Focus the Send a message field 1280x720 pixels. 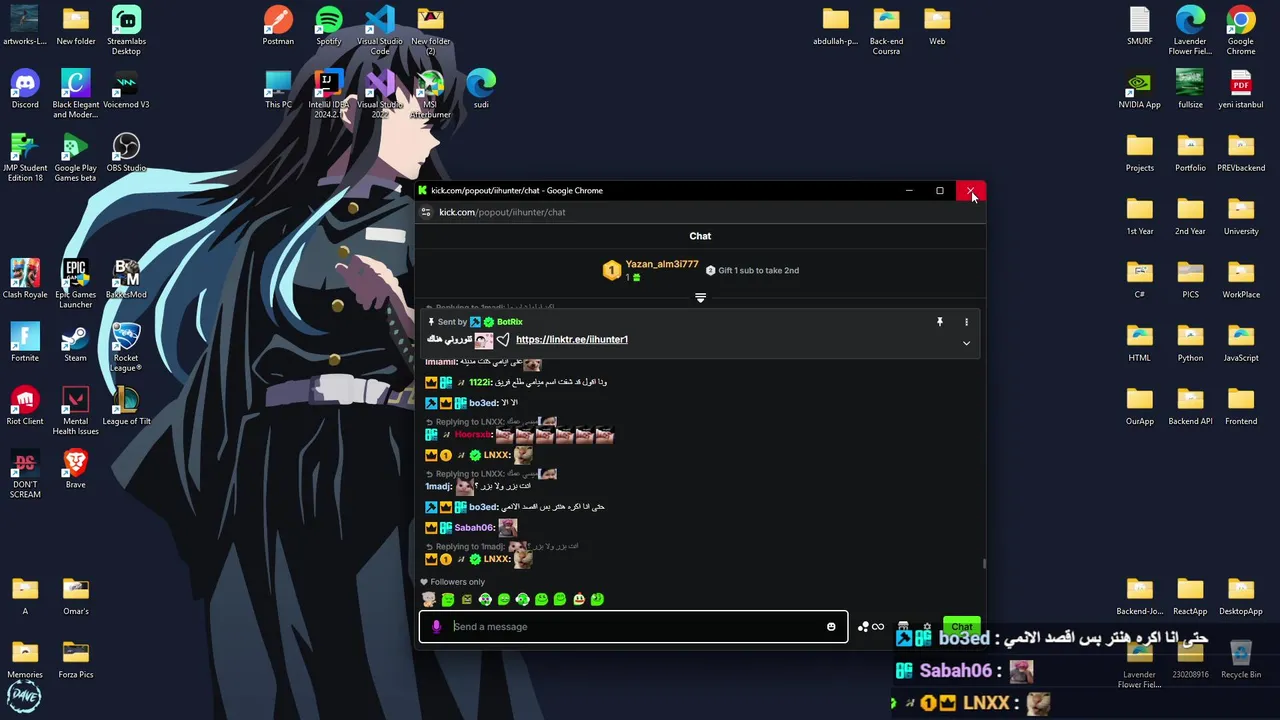633,627
